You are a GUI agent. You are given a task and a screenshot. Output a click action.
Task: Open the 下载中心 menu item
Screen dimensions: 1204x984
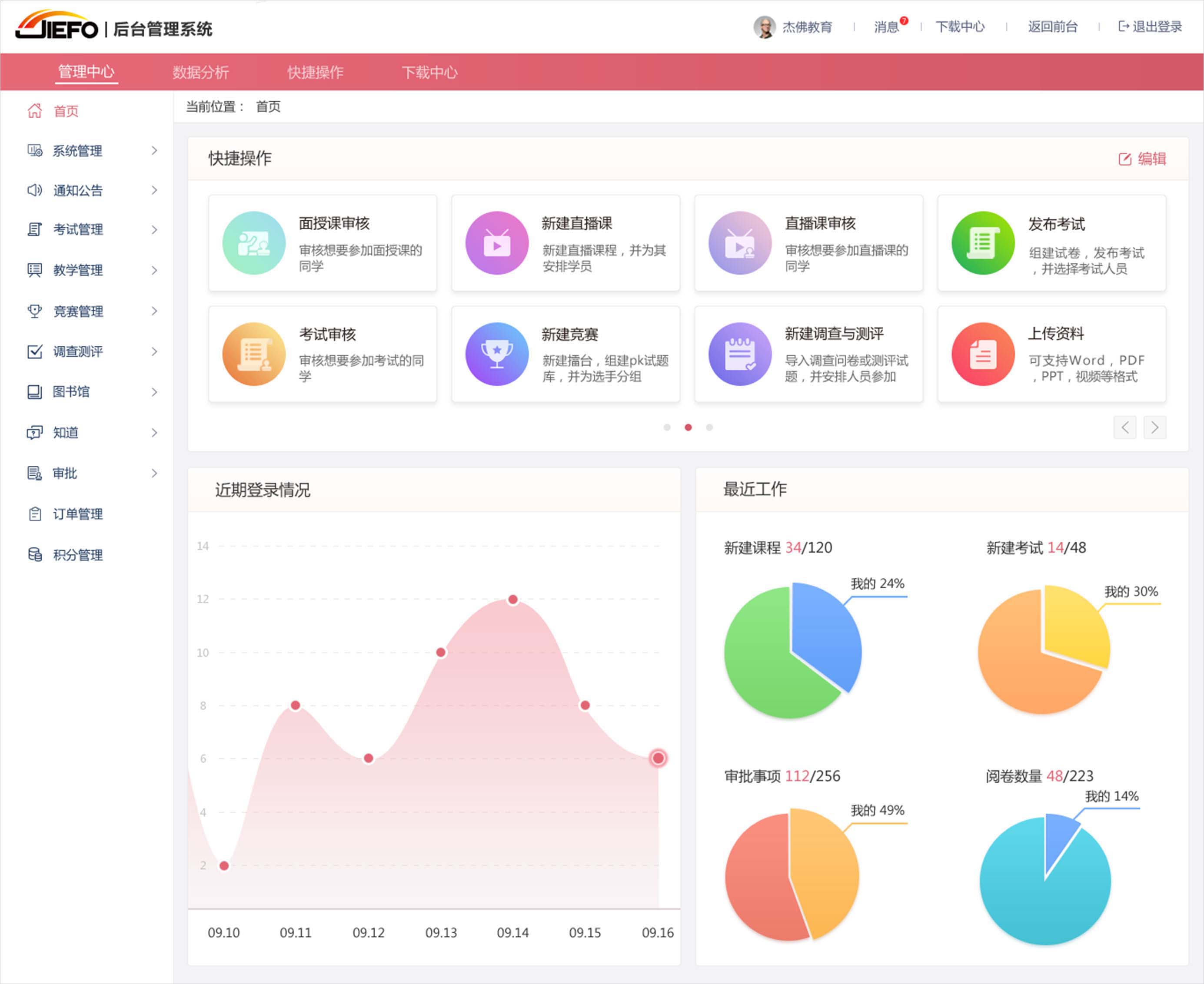(960, 27)
